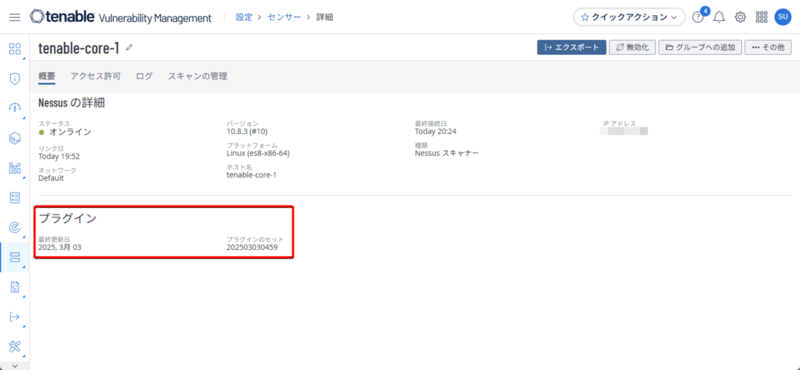This screenshot has width=800, height=370.
Task: Open the その他 more-actions menu
Action: [768, 47]
